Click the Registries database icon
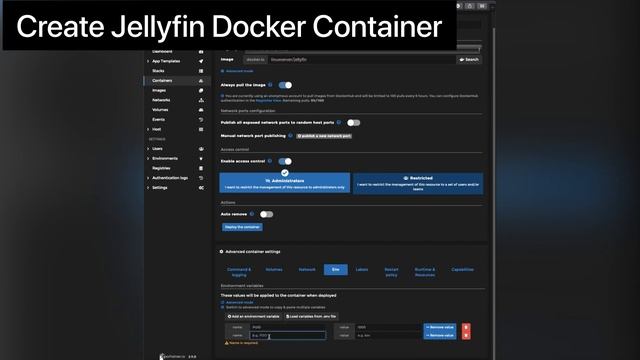 pos(201,168)
